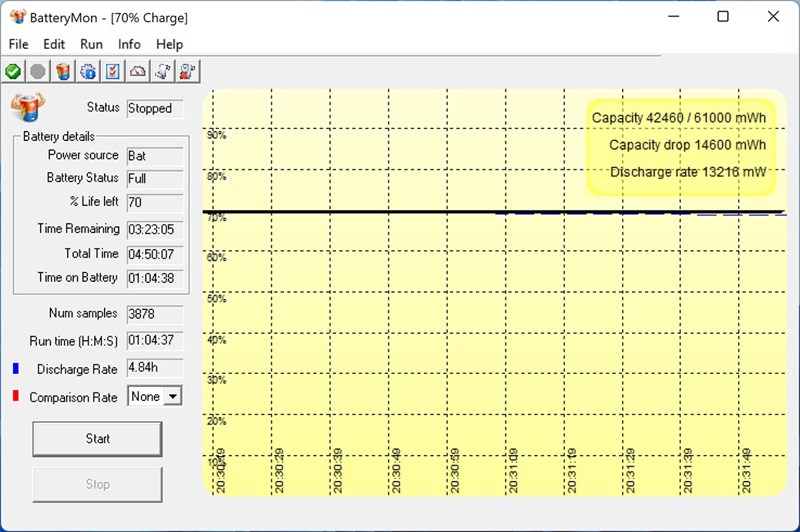Click the battery toolbar icon
This screenshot has height=532, width=800.
click(x=63, y=71)
